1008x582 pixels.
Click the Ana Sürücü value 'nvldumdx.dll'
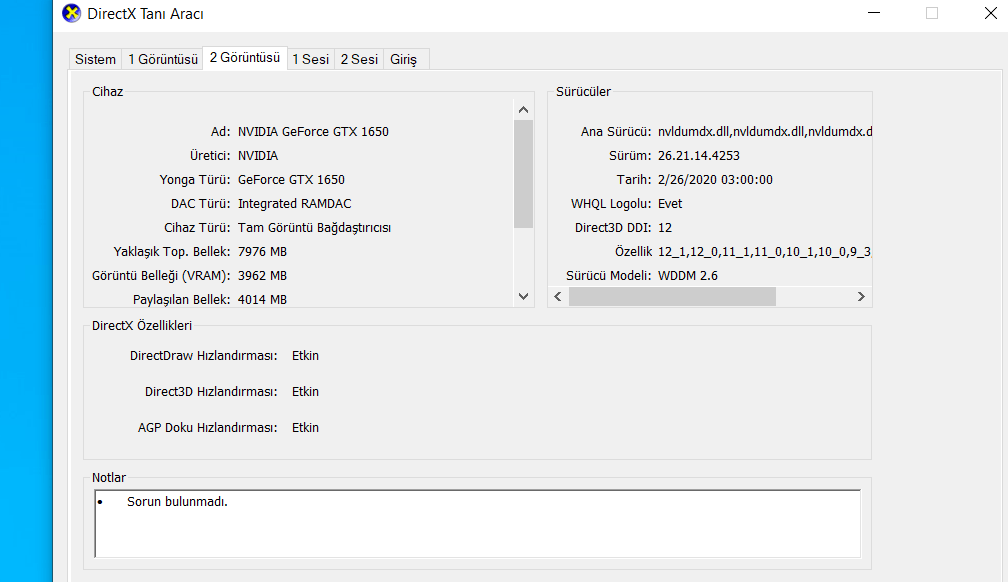coord(765,132)
